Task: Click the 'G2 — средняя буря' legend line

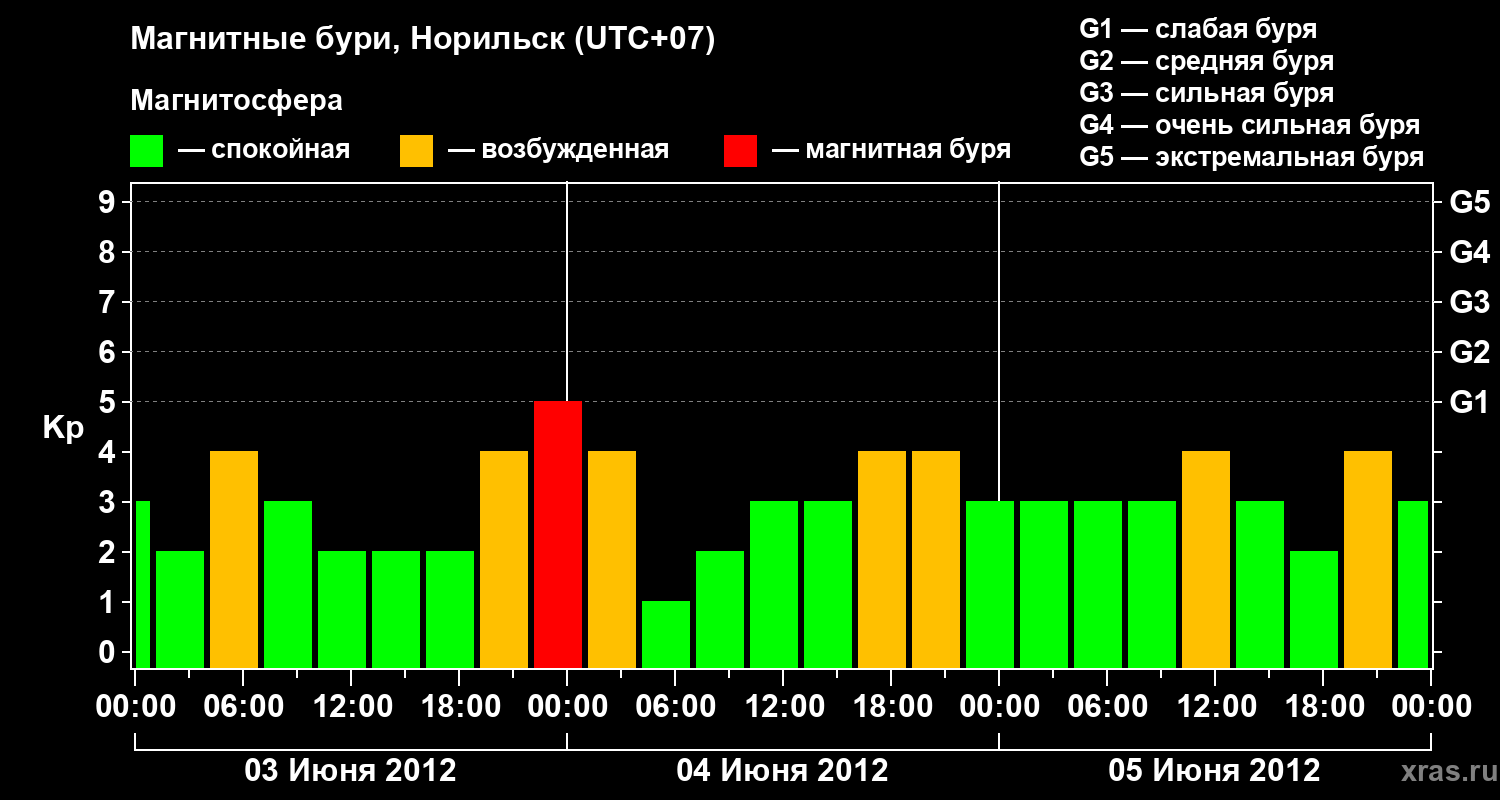Action: (x=1207, y=61)
